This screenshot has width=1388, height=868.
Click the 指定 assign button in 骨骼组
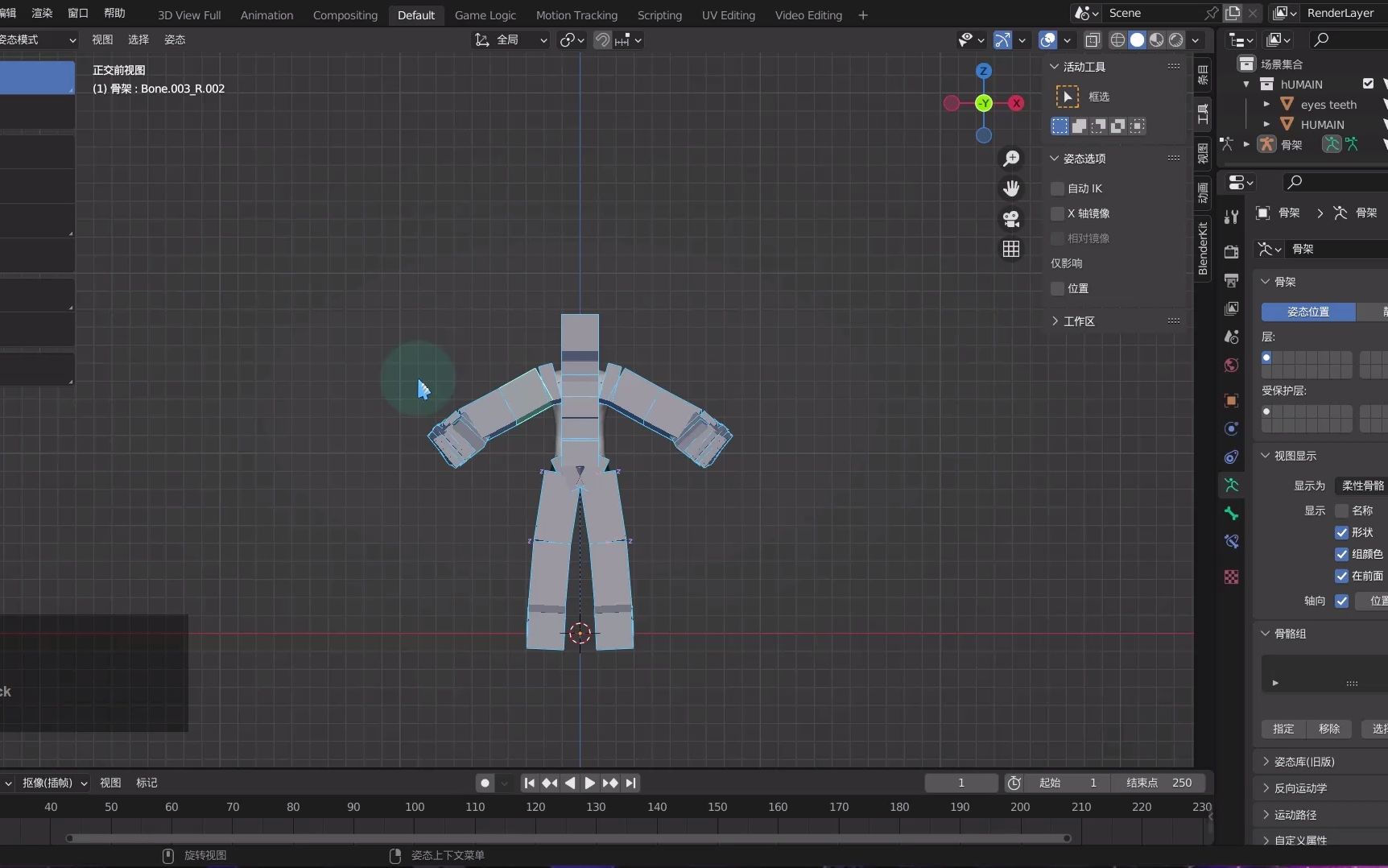pos(1283,729)
